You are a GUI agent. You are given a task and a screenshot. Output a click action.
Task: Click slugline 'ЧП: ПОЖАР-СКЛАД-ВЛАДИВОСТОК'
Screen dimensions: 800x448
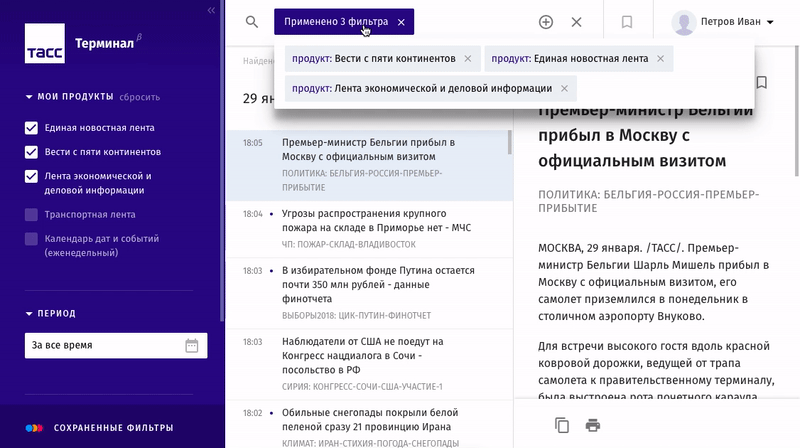coord(349,244)
